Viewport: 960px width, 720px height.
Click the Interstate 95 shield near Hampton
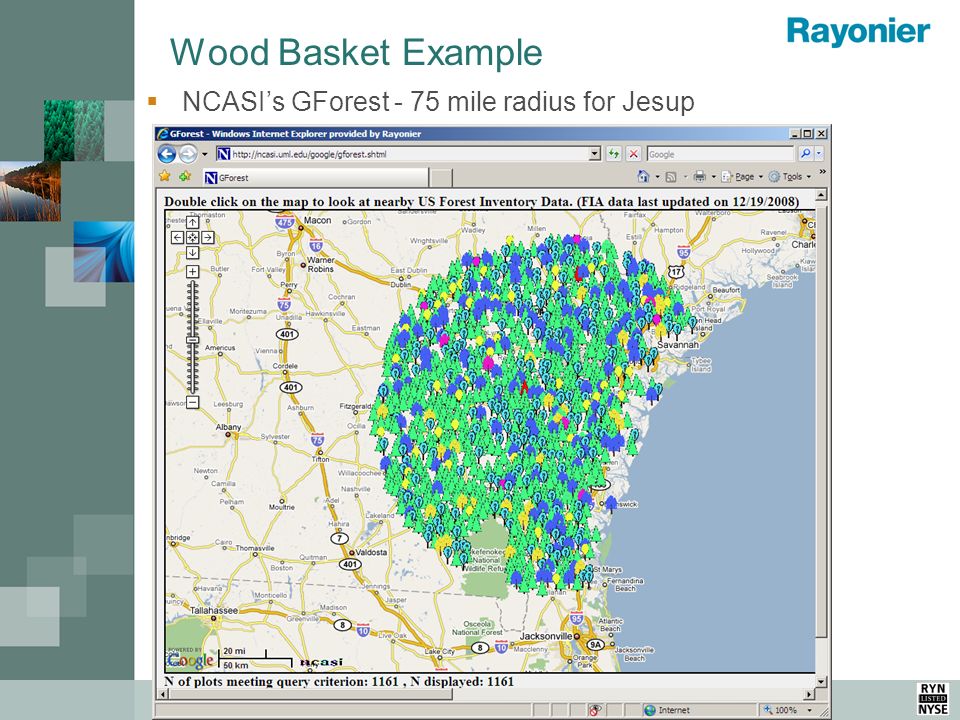[684, 252]
